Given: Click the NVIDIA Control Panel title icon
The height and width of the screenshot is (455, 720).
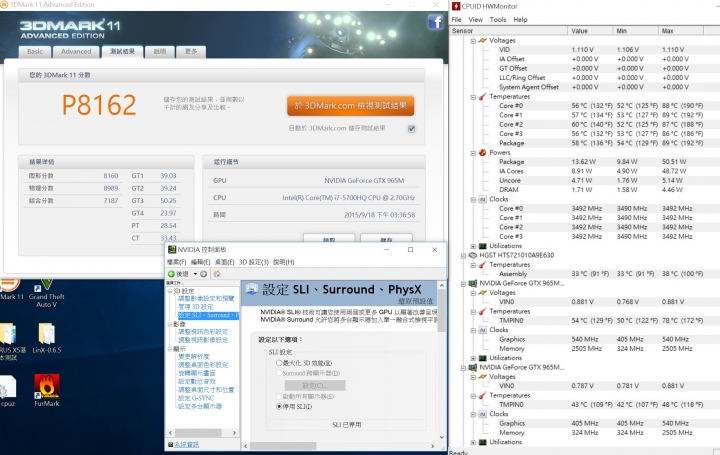Looking at the screenshot, I should [x=172, y=249].
